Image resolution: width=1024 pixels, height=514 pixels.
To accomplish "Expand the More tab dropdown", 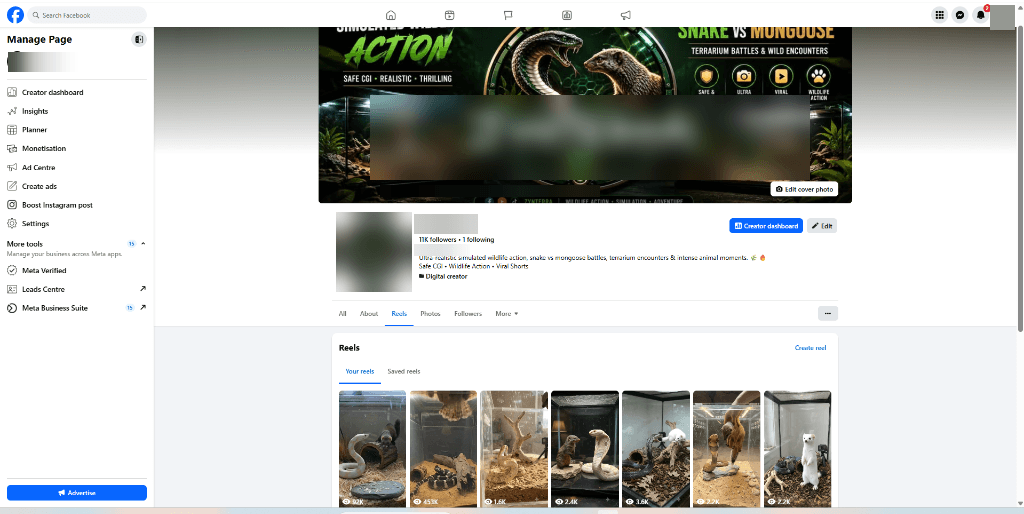I will 507,313.
